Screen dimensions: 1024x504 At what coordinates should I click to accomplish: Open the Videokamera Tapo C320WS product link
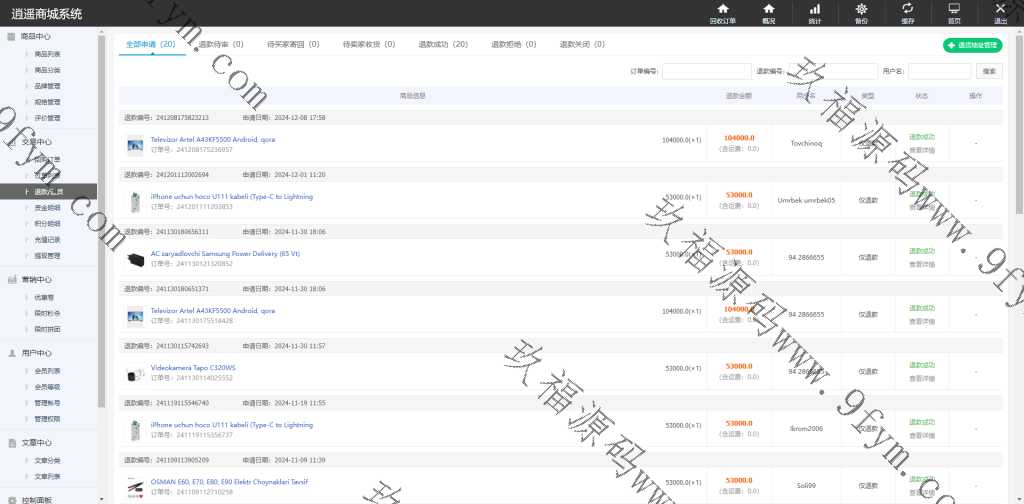(193, 368)
